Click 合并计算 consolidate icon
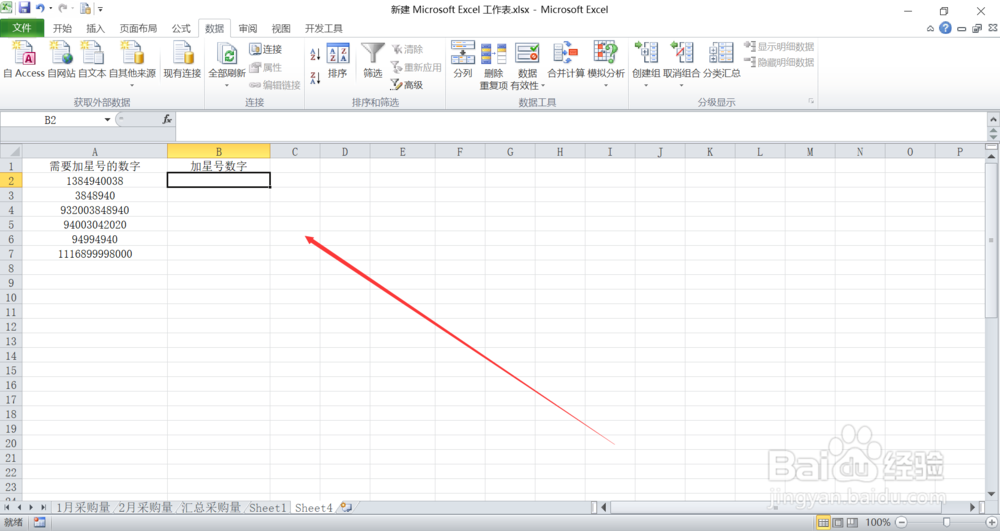This screenshot has width=1000, height=531. coord(566,53)
